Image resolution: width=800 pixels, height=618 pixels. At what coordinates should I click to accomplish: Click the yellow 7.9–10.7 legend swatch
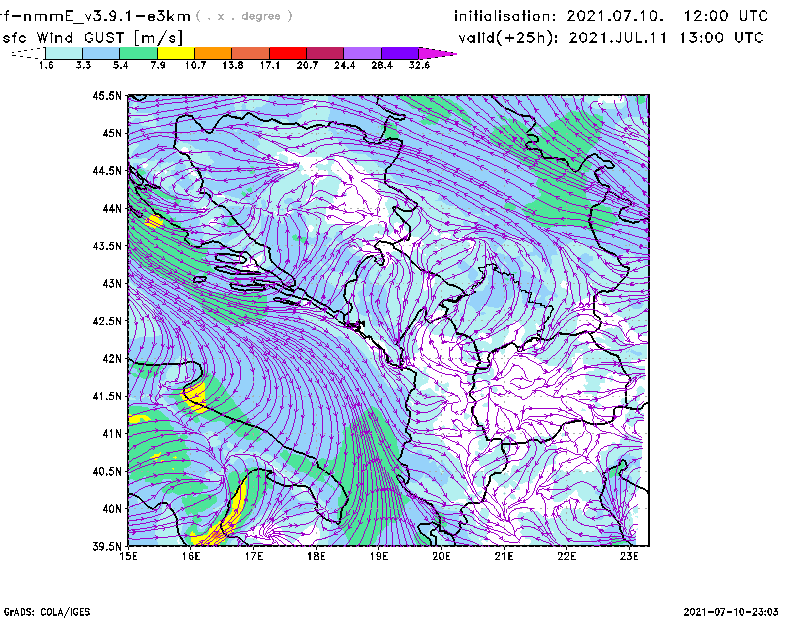(x=176, y=53)
